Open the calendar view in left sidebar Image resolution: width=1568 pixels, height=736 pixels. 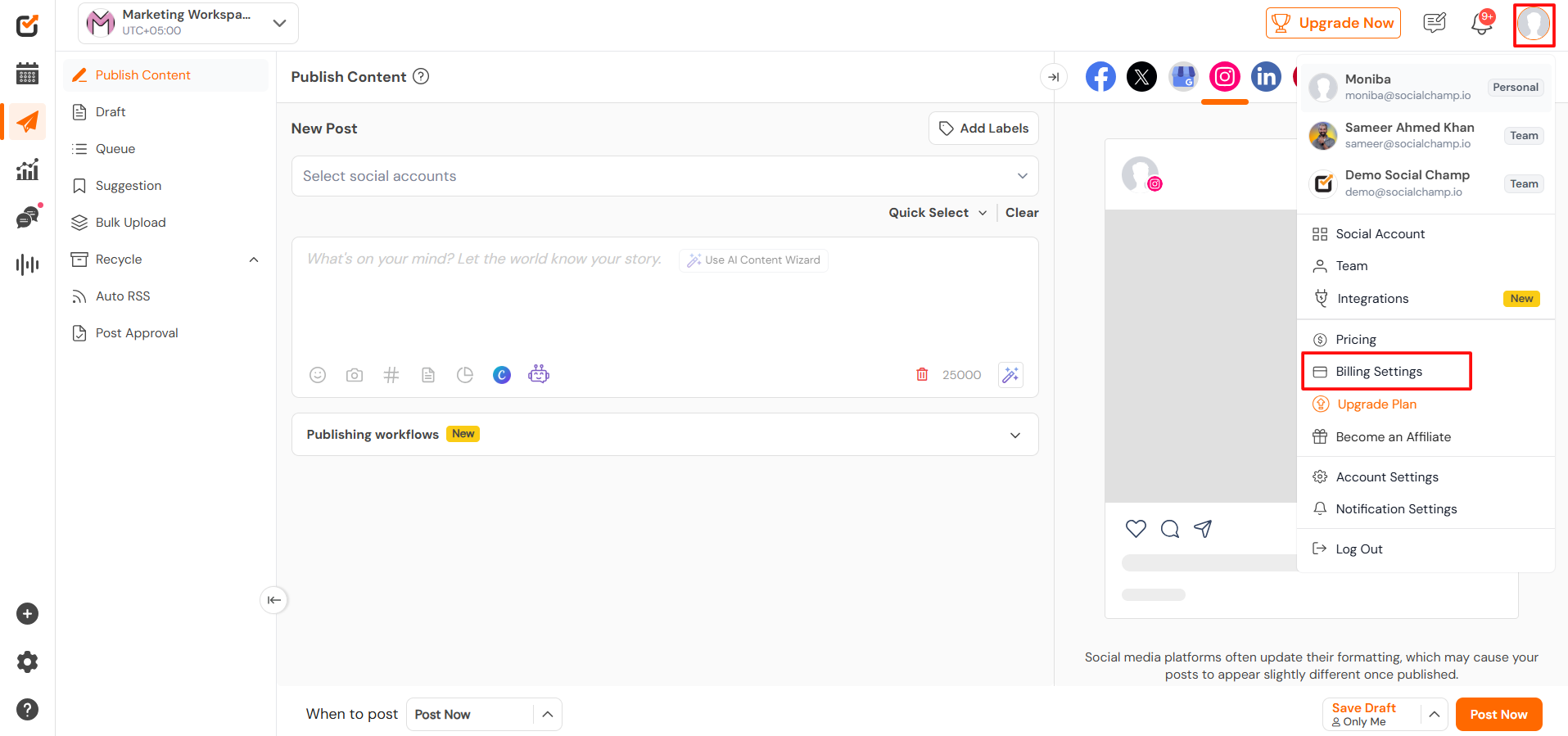click(x=27, y=74)
